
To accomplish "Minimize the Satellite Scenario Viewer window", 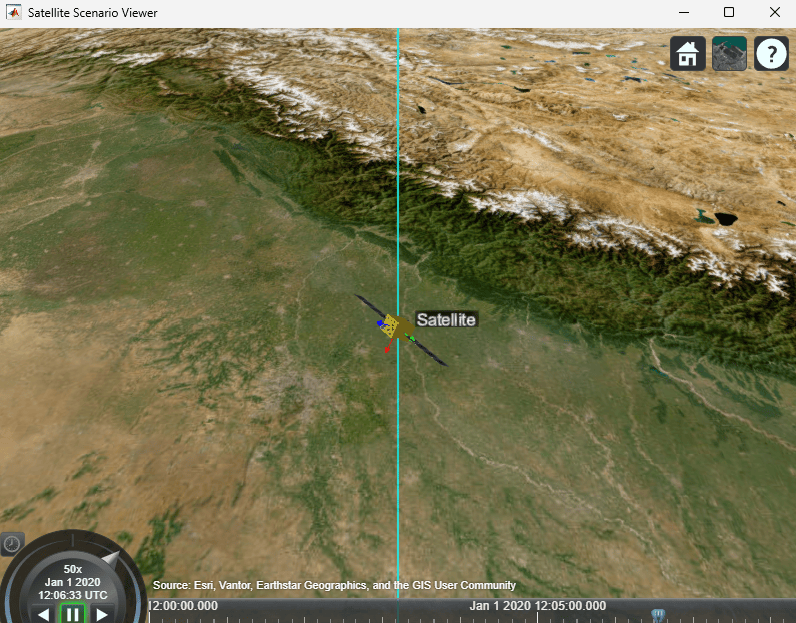I will click(684, 12).
